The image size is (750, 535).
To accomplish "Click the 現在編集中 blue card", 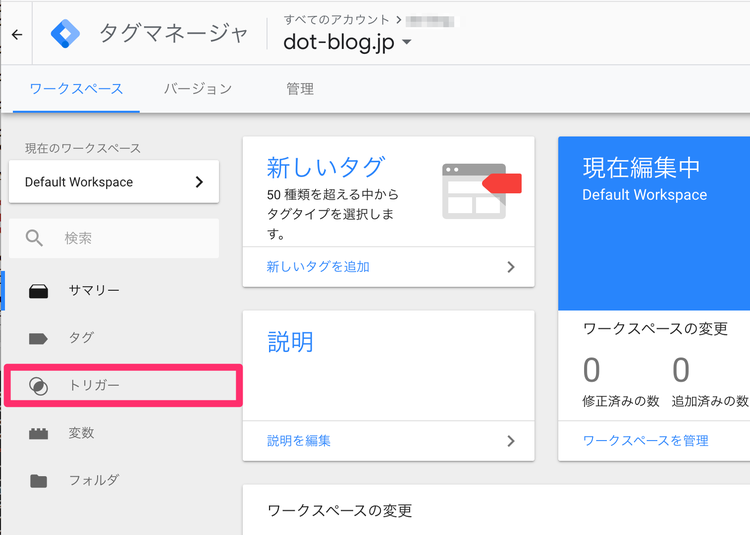I will pos(654,223).
